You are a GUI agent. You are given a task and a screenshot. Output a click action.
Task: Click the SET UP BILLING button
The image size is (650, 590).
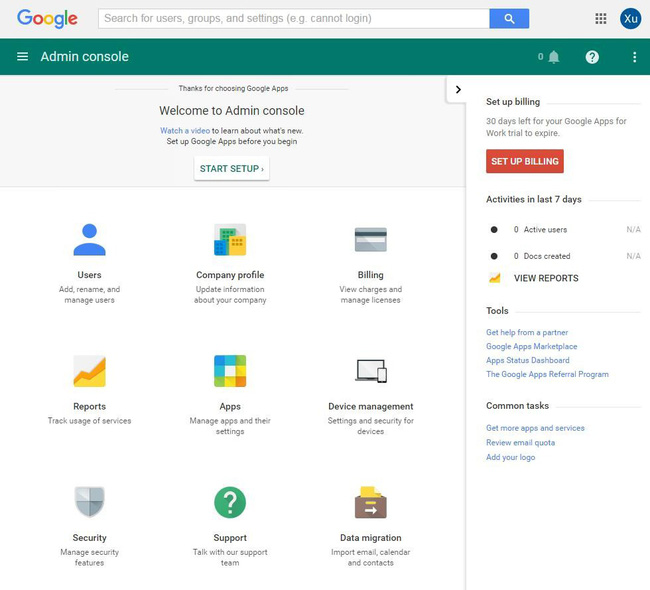[x=525, y=161]
